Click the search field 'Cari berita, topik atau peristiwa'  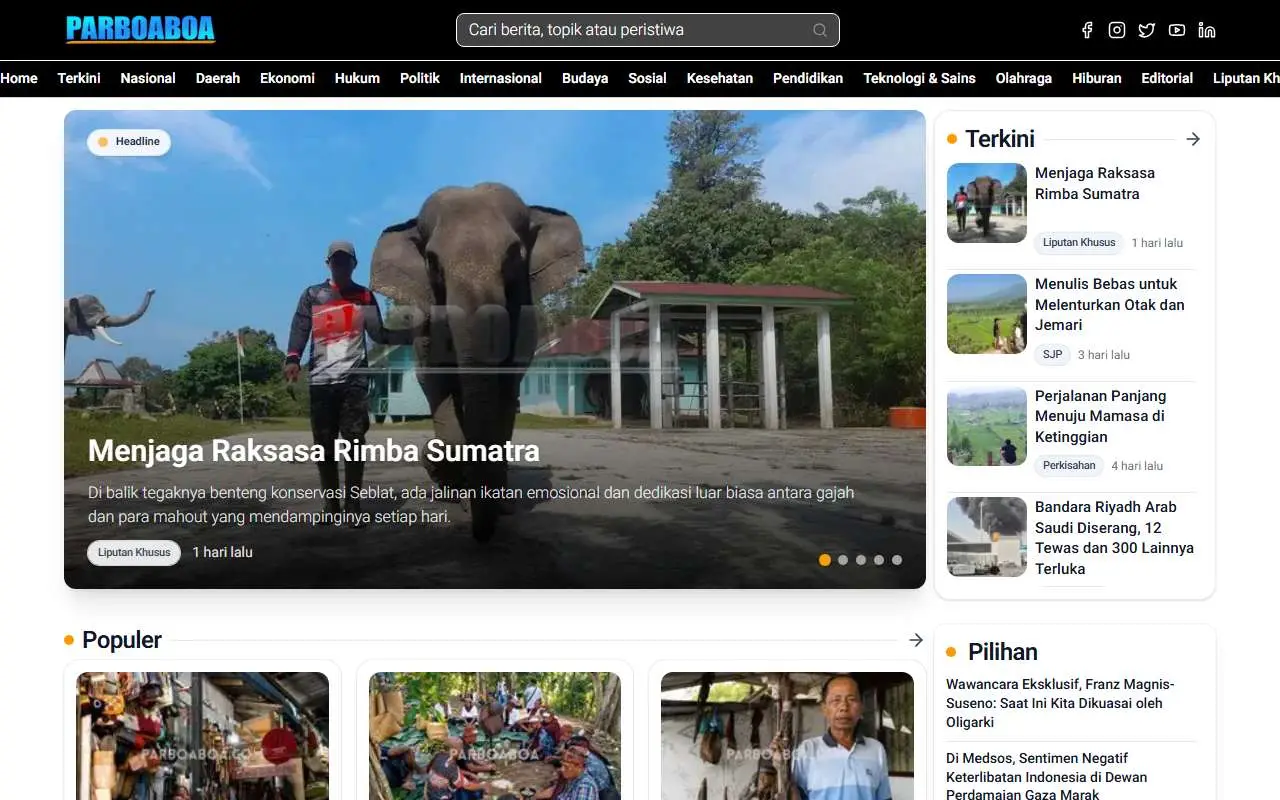(648, 30)
